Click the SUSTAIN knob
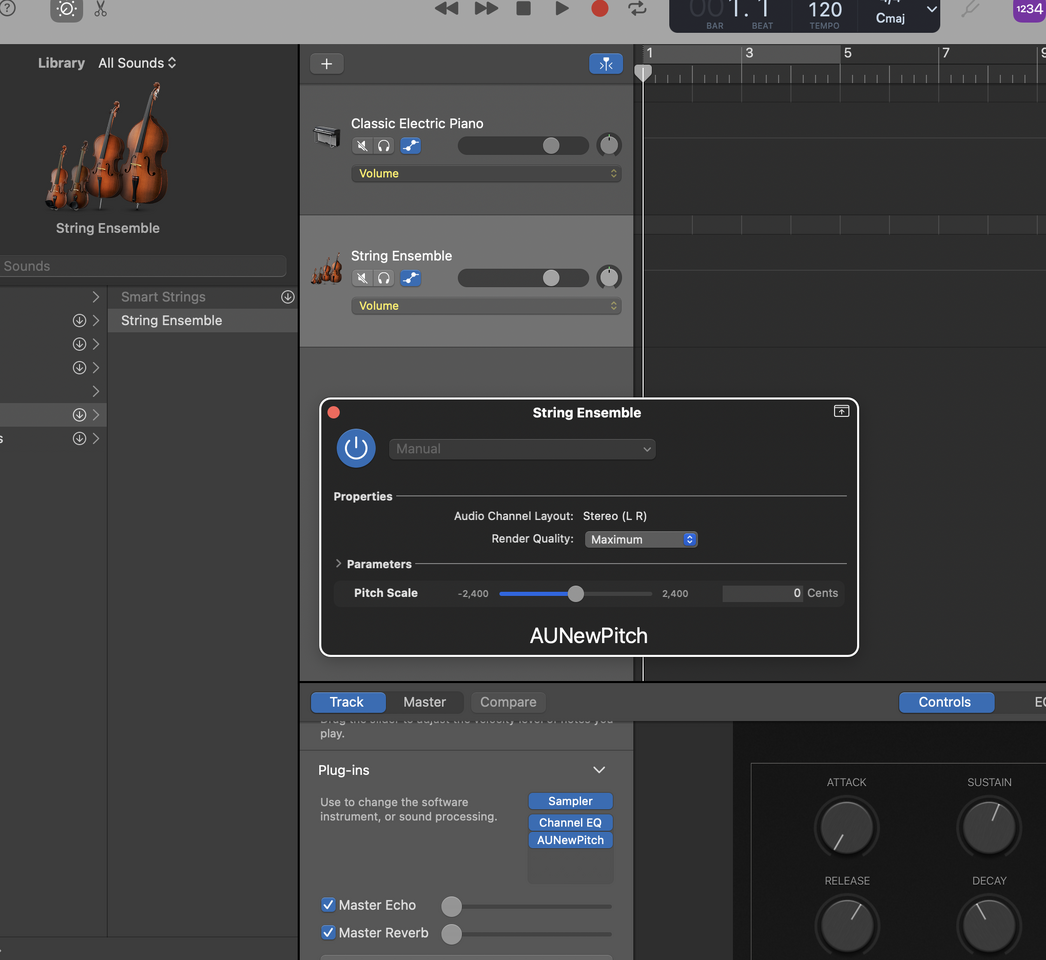The height and width of the screenshot is (960, 1046). [x=989, y=828]
